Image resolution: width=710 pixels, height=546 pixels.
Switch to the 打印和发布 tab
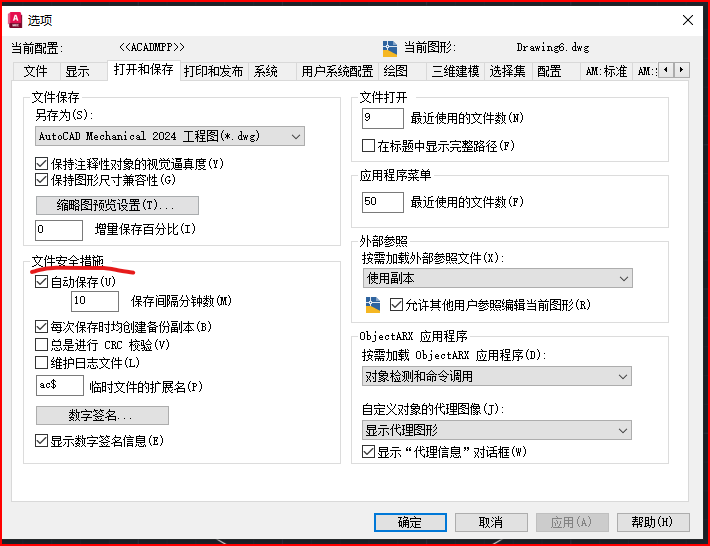tap(213, 72)
